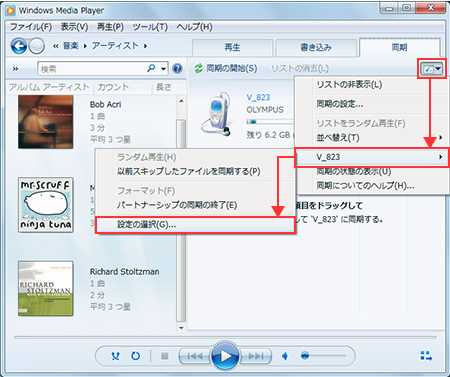450x377 pixels.
Task: Toggle the repeat icon
Action: tap(135, 356)
